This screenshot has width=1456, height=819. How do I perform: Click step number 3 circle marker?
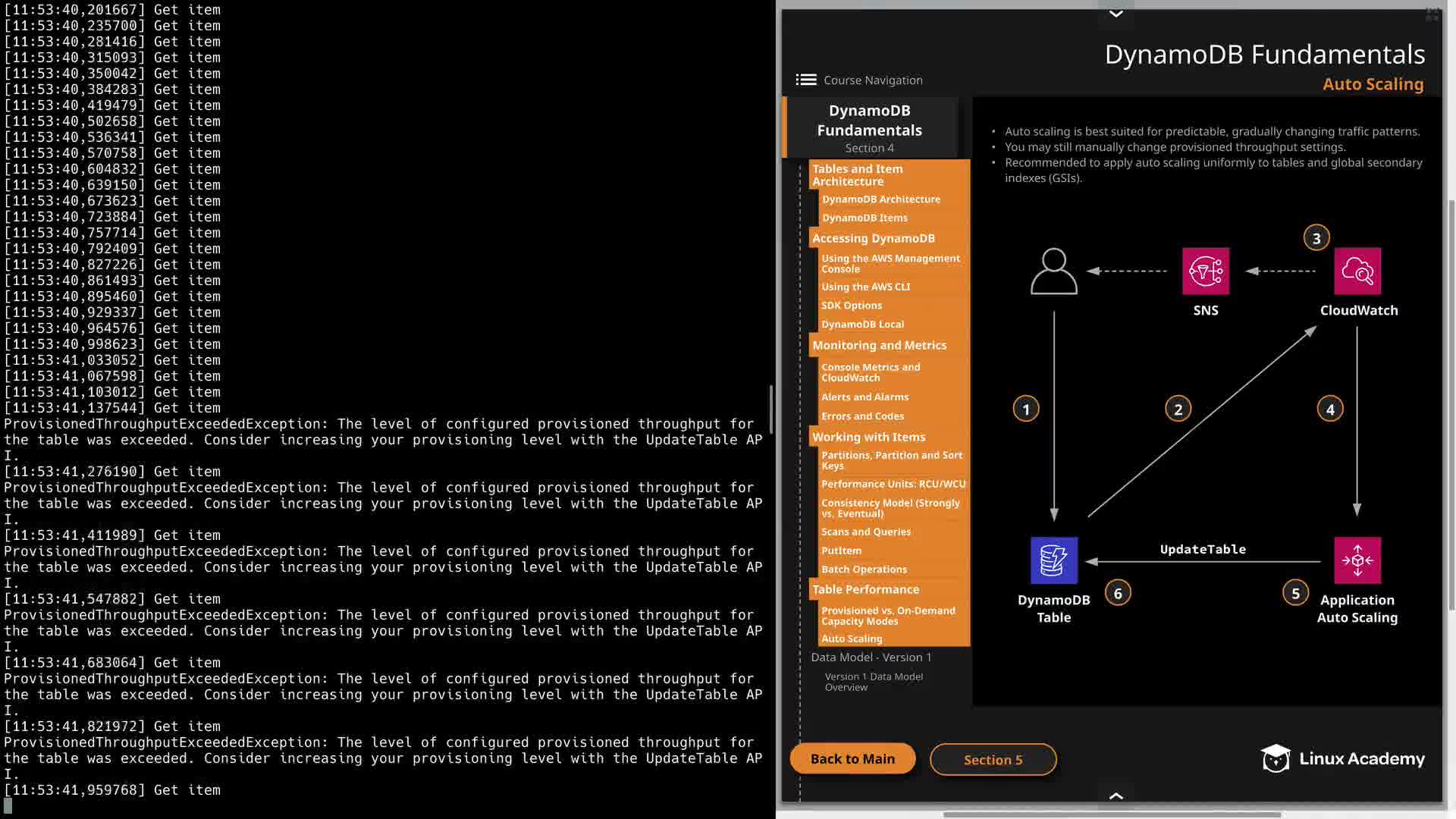(x=1316, y=238)
